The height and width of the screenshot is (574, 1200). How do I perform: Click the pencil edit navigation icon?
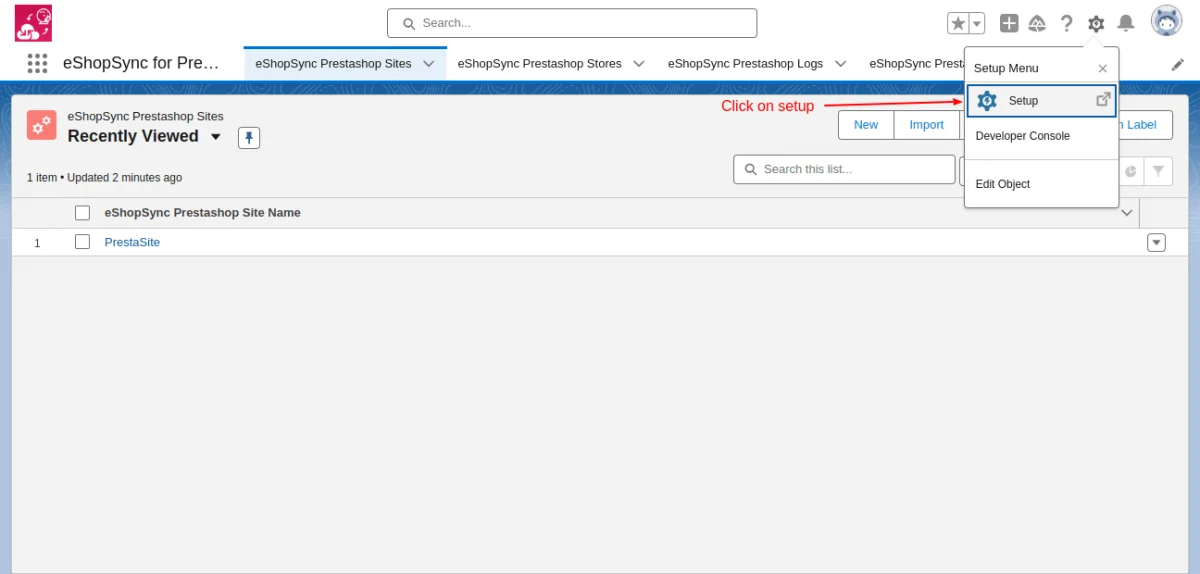(x=1177, y=64)
